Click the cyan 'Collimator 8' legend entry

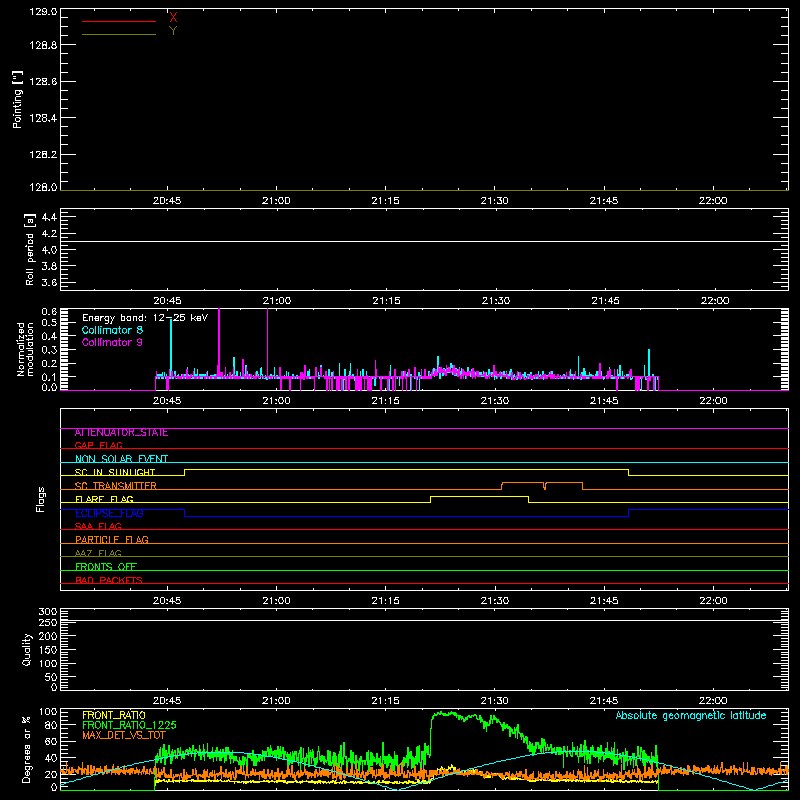pyautogui.click(x=112, y=330)
